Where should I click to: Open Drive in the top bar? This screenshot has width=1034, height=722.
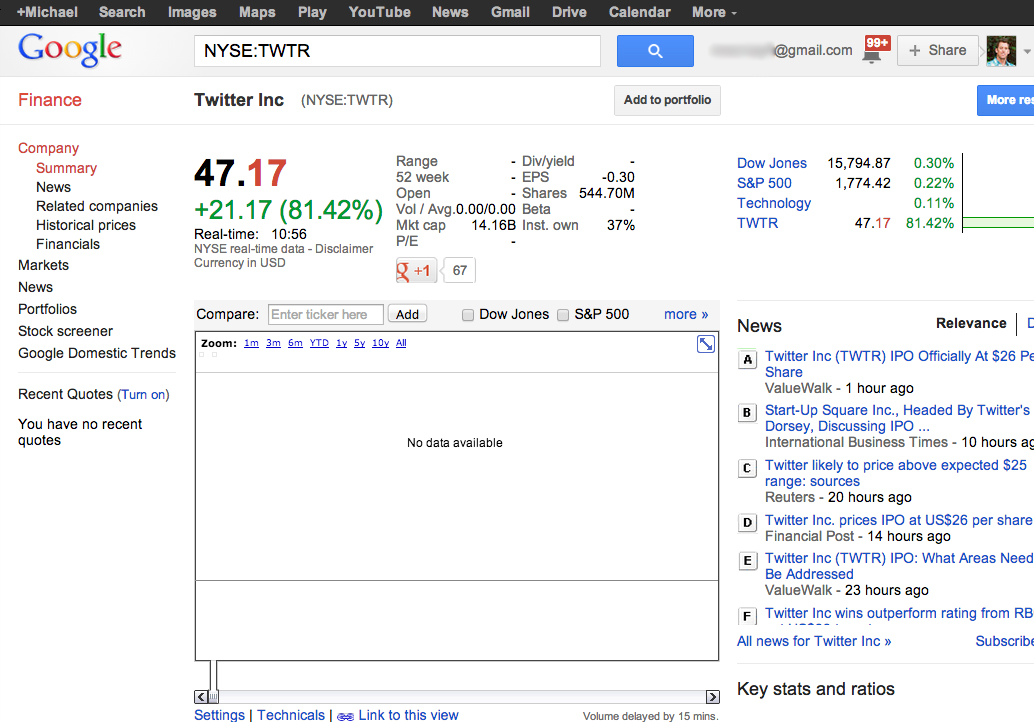click(x=569, y=12)
